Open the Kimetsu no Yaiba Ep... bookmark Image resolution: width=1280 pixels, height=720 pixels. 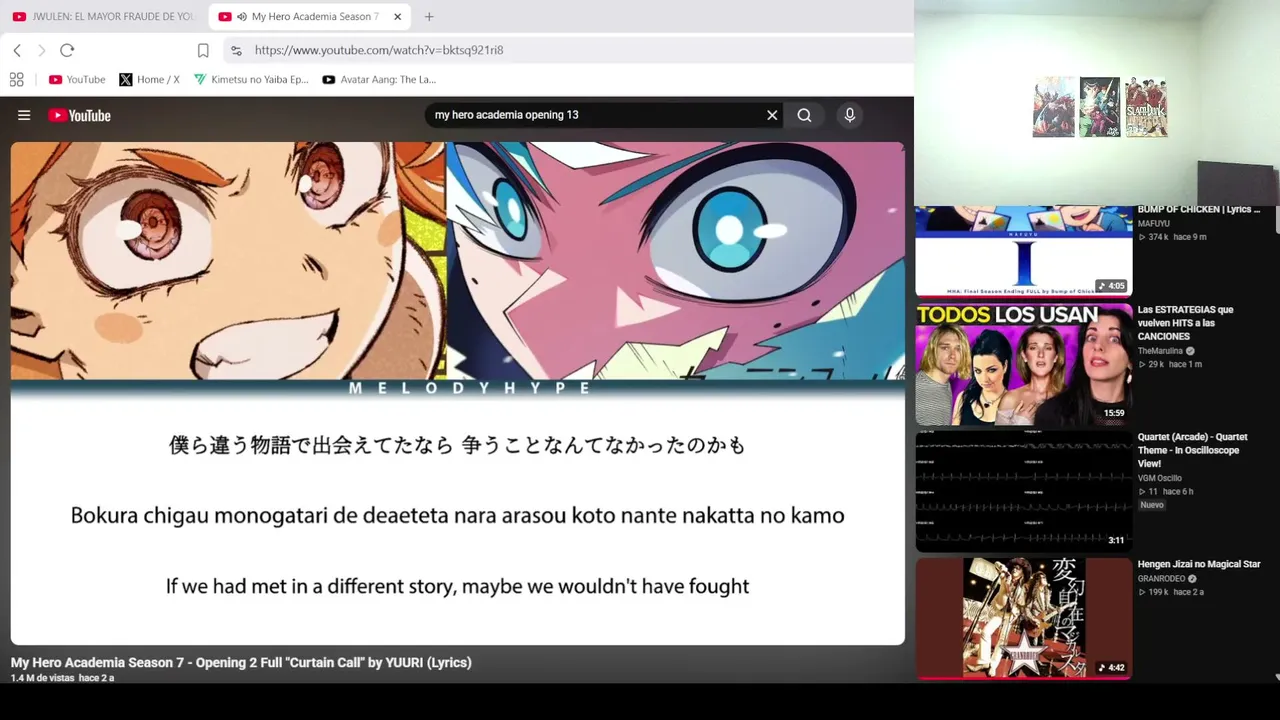[251, 79]
